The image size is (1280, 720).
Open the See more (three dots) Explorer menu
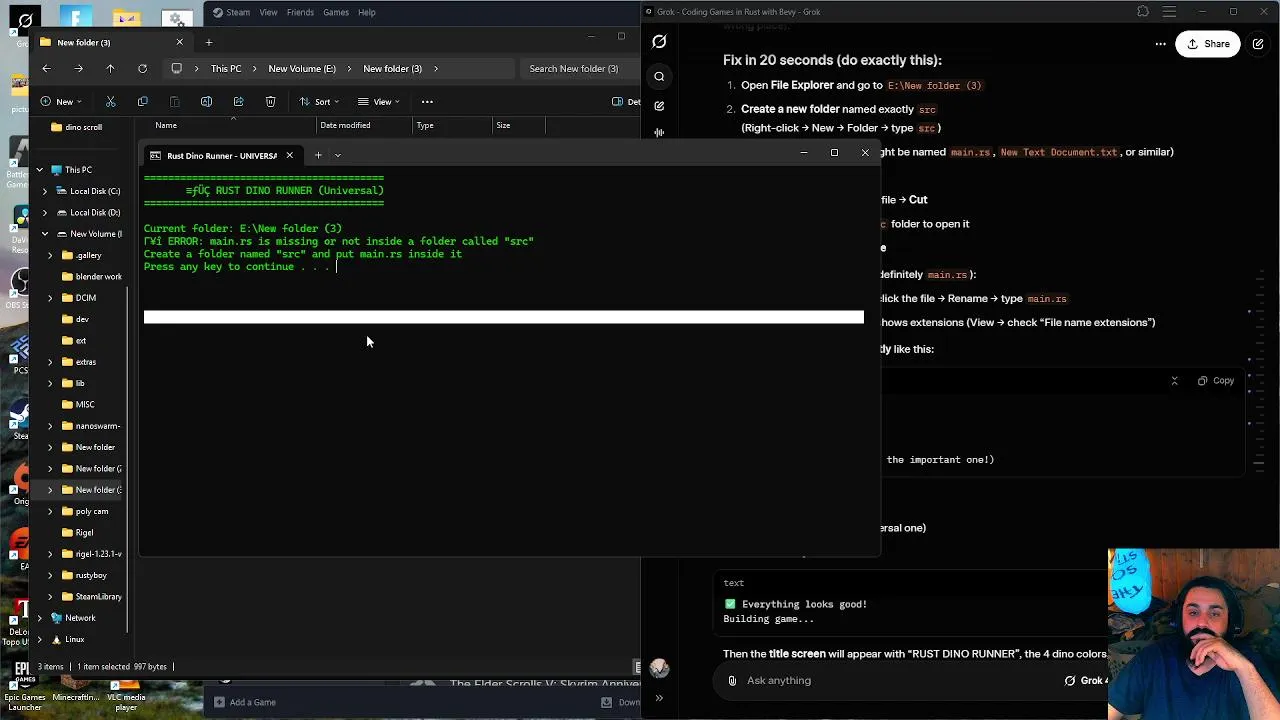click(427, 101)
